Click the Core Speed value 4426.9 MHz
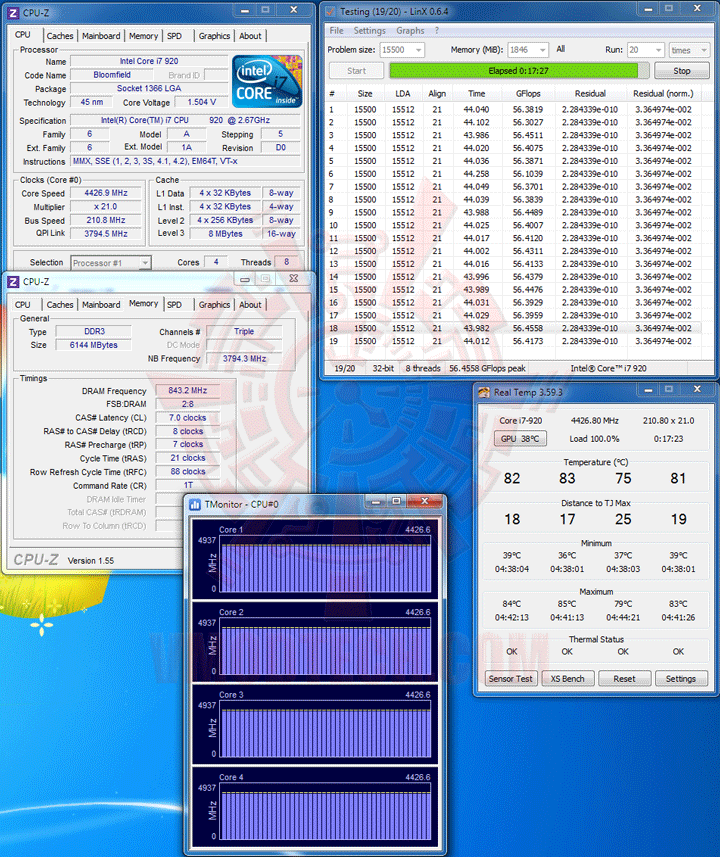The width and height of the screenshot is (720, 857). pos(106,193)
